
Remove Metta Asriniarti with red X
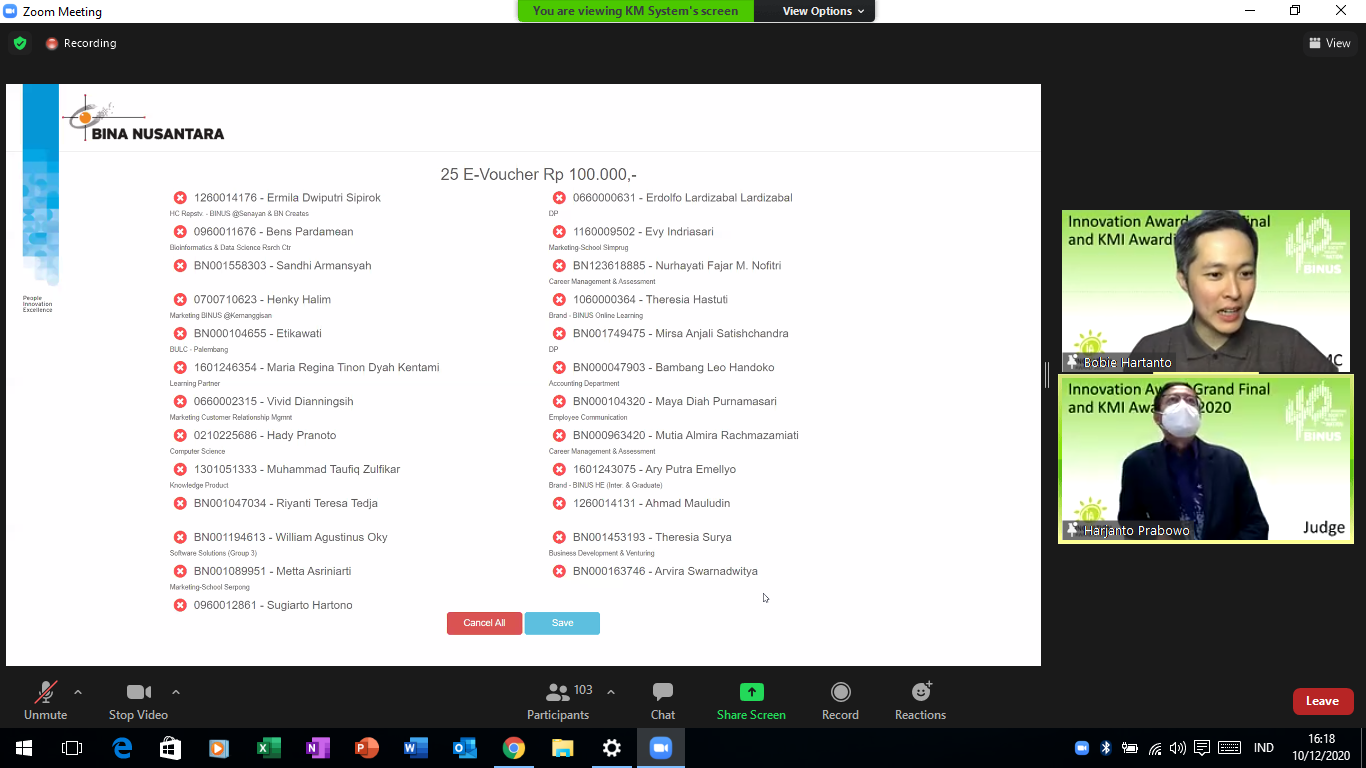point(180,572)
